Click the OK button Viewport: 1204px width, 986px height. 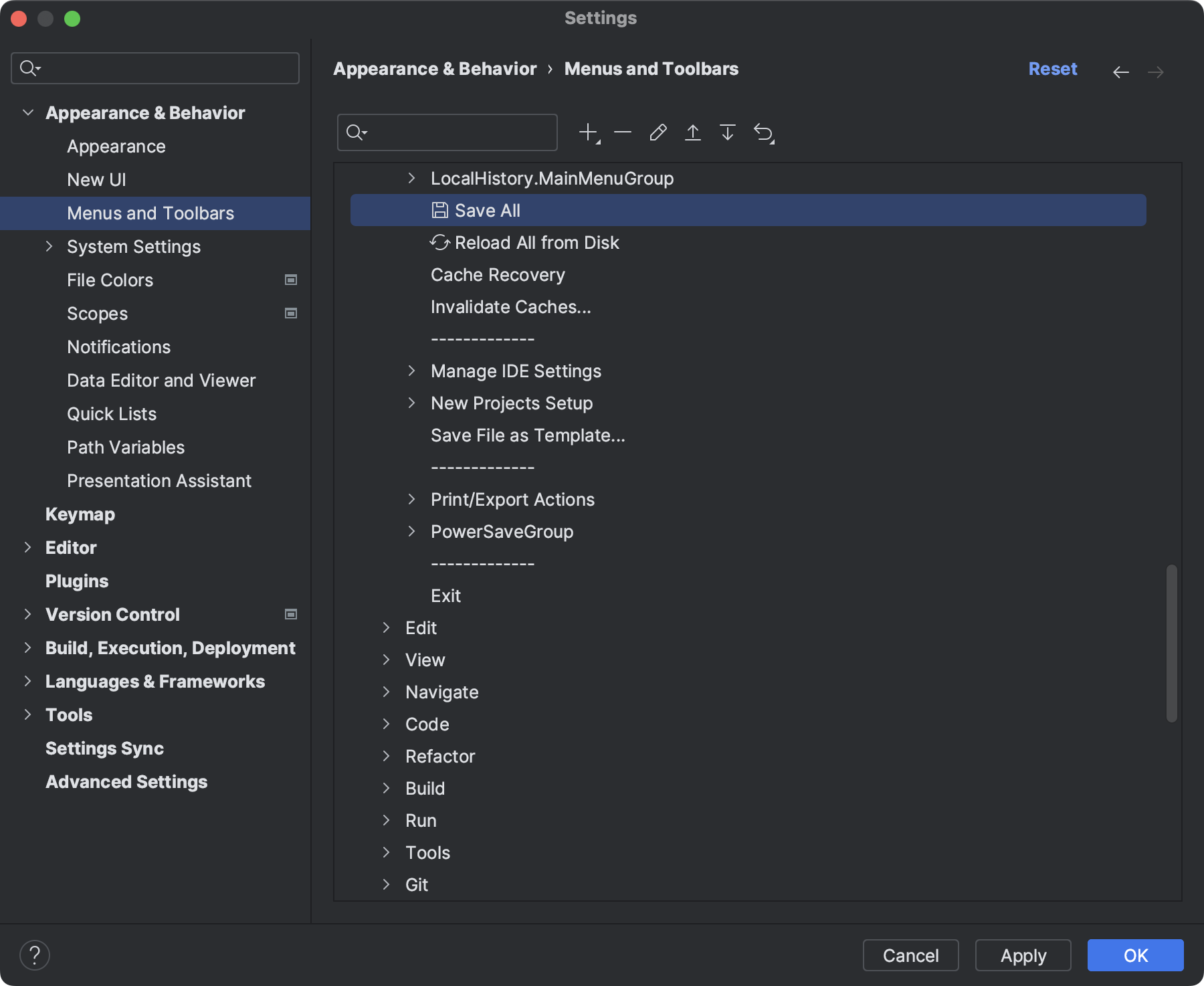point(1135,955)
